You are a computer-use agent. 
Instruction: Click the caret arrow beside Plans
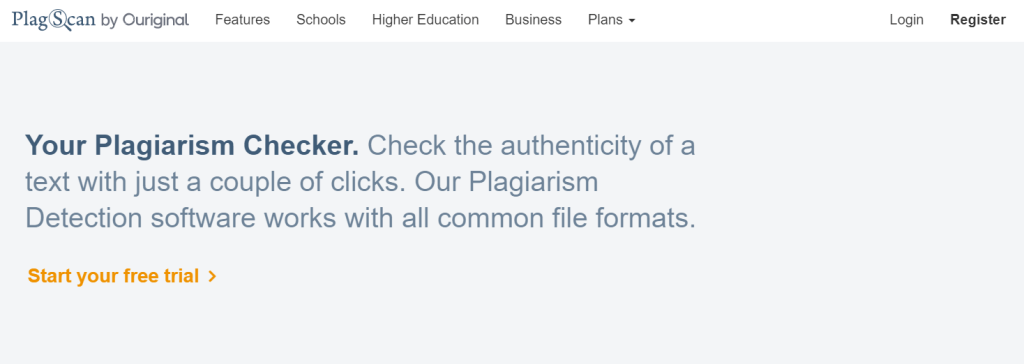[x=632, y=21]
